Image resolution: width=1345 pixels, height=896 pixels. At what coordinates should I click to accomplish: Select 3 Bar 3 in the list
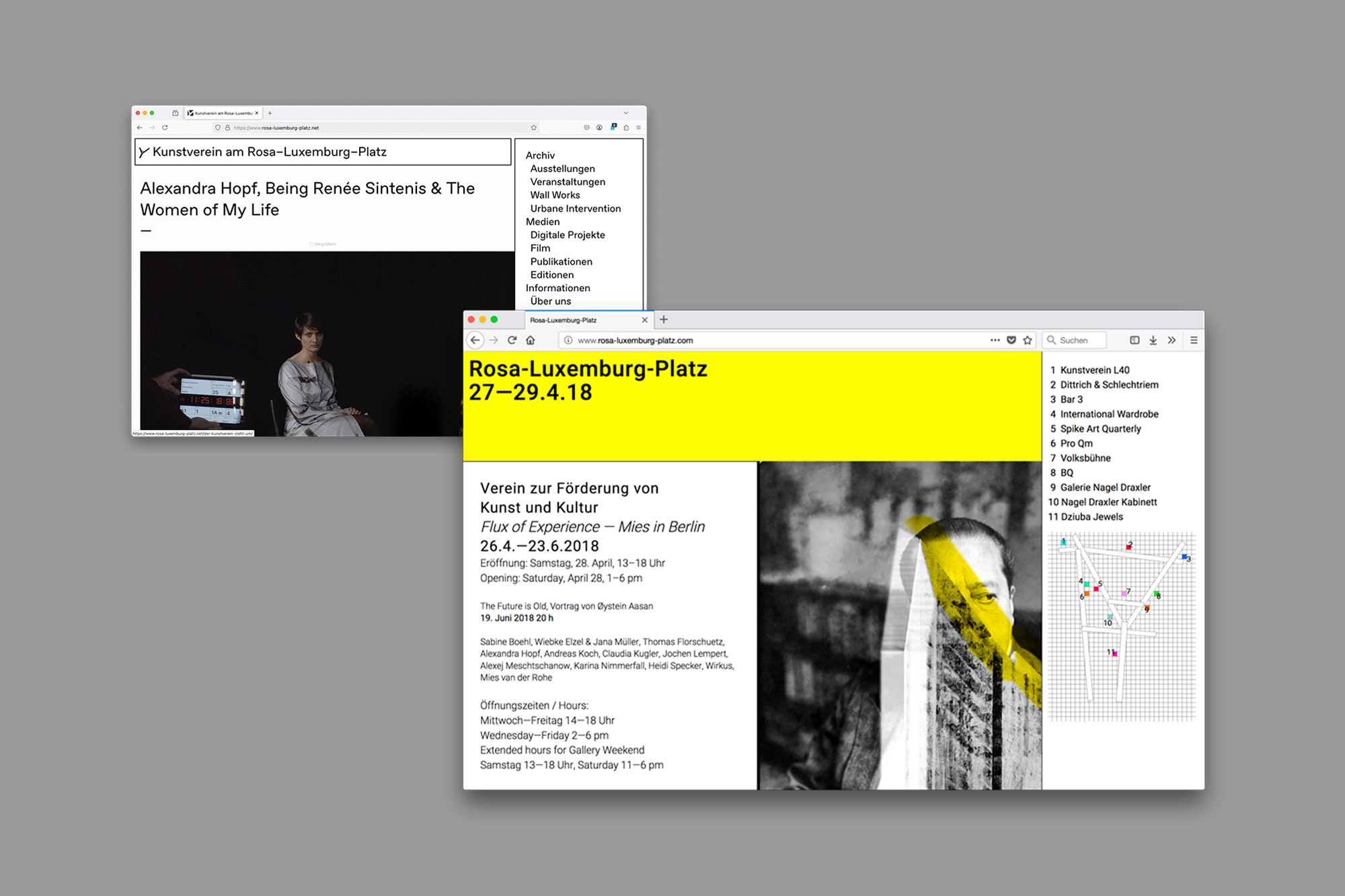(1067, 400)
